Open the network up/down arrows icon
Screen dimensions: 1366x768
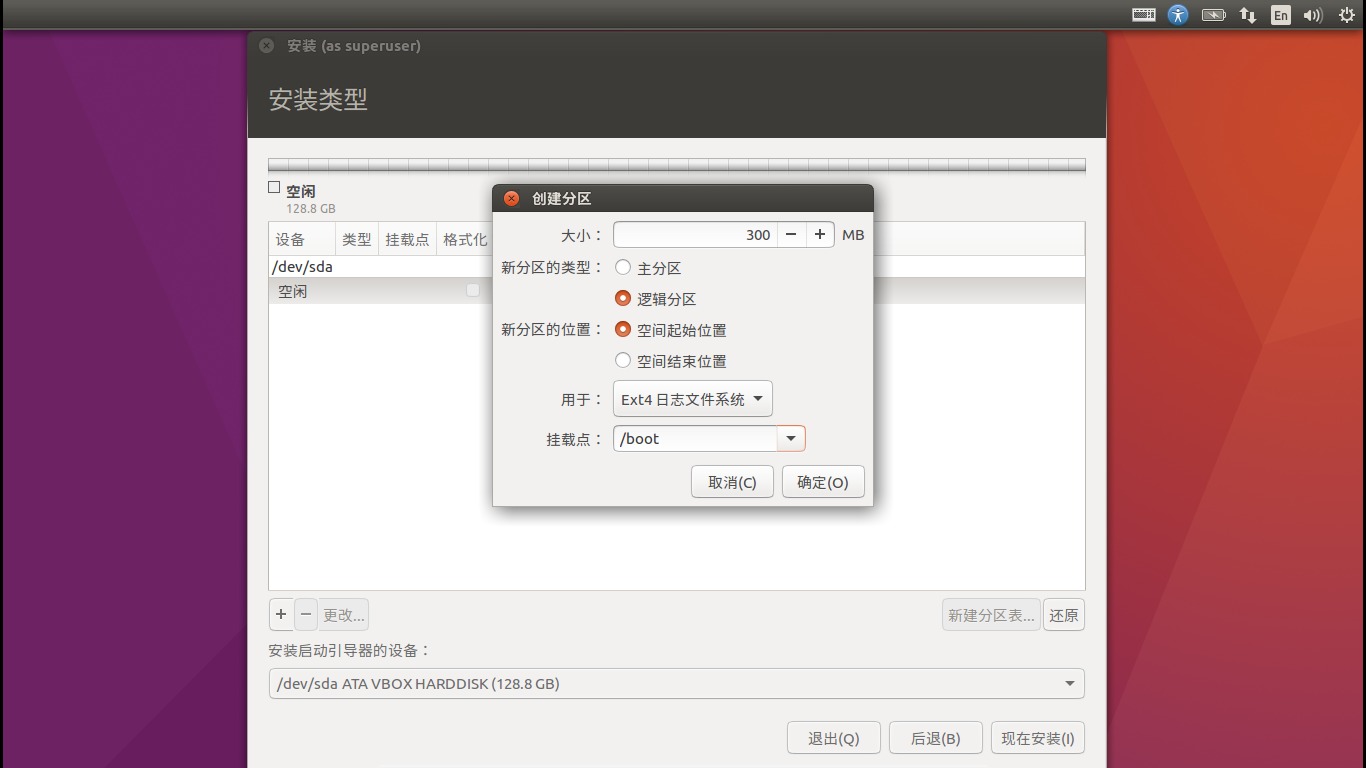(x=1247, y=15)
